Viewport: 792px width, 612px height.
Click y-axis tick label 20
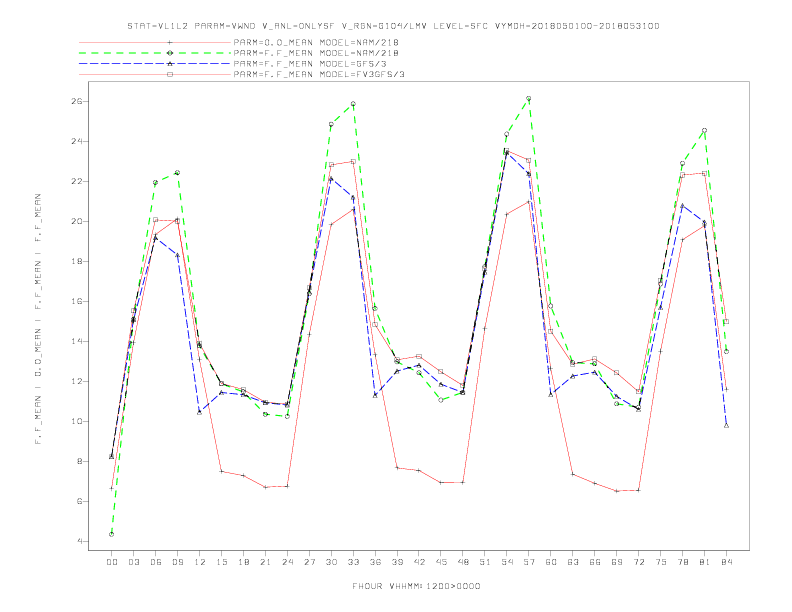point(79,221)
